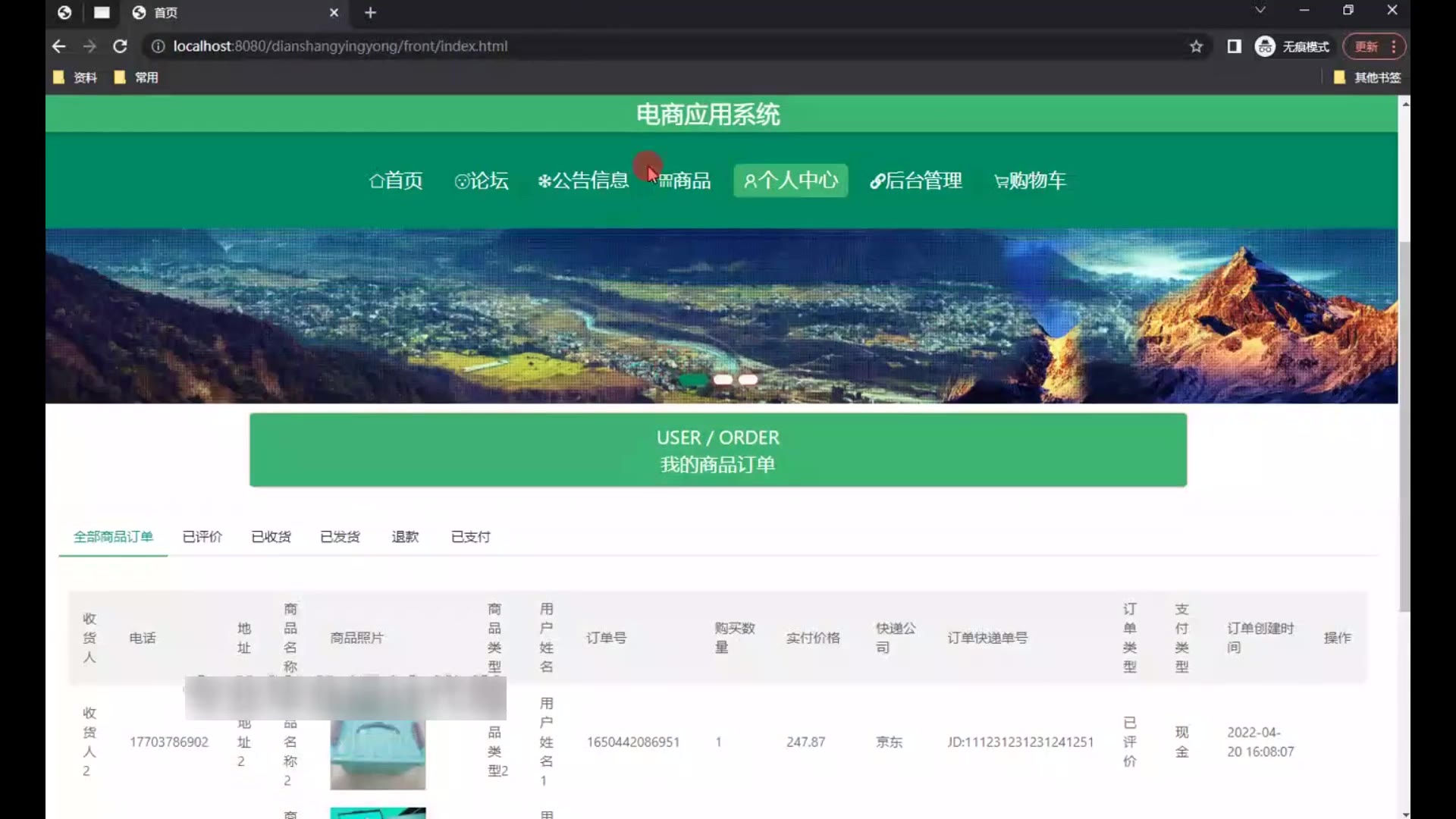Select the second carousel indicator dot

pos(723,379)
